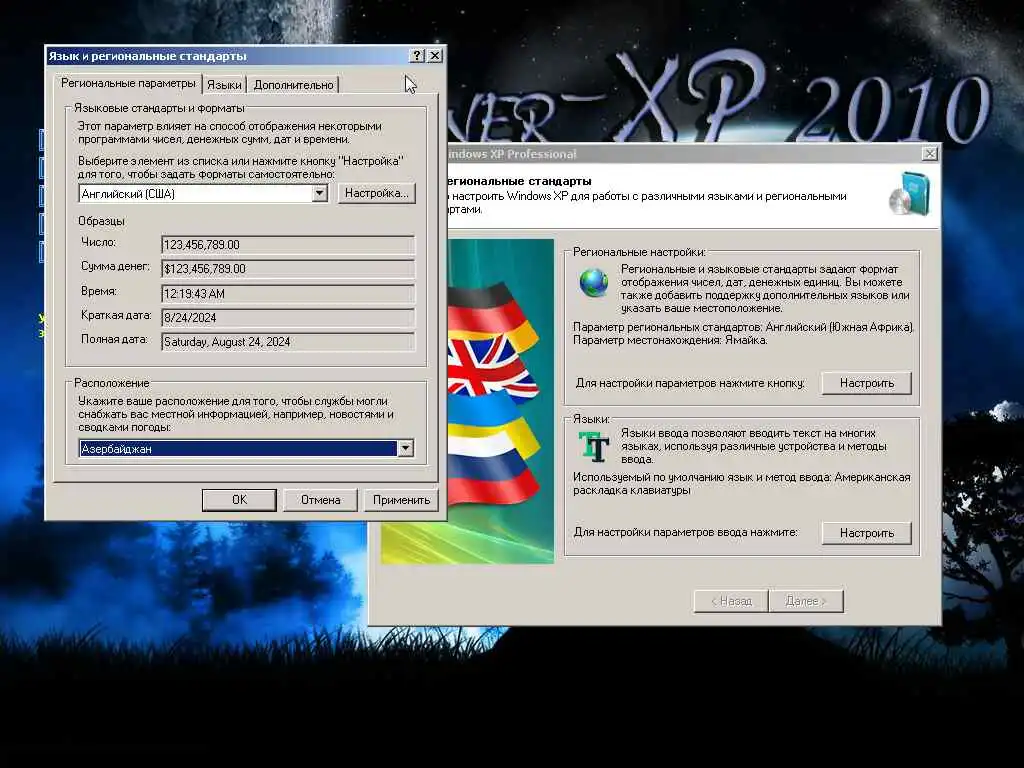The height and width of the screenshot is (768, 1024).
Task: Click the Назад button in setup window
Action: point(731,601)
